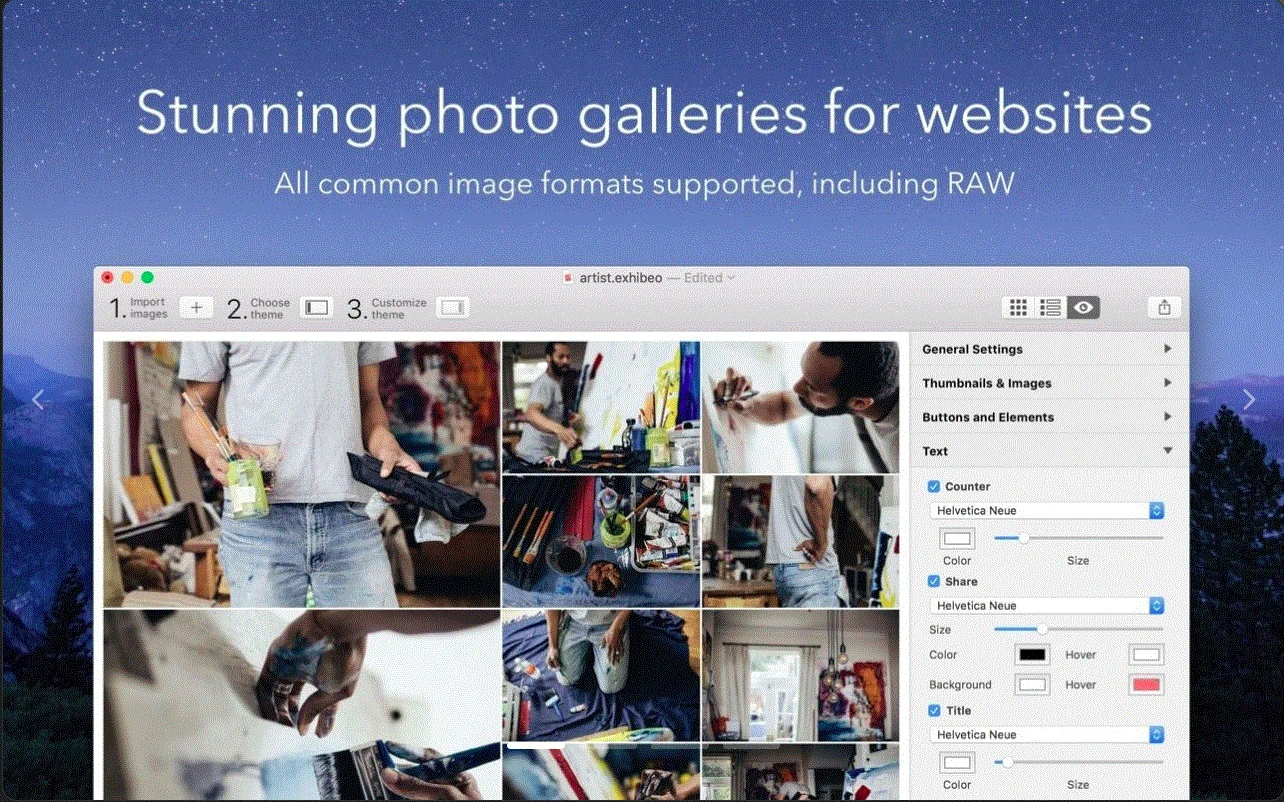Uncheck the Title checkbox

click(934, 711)
